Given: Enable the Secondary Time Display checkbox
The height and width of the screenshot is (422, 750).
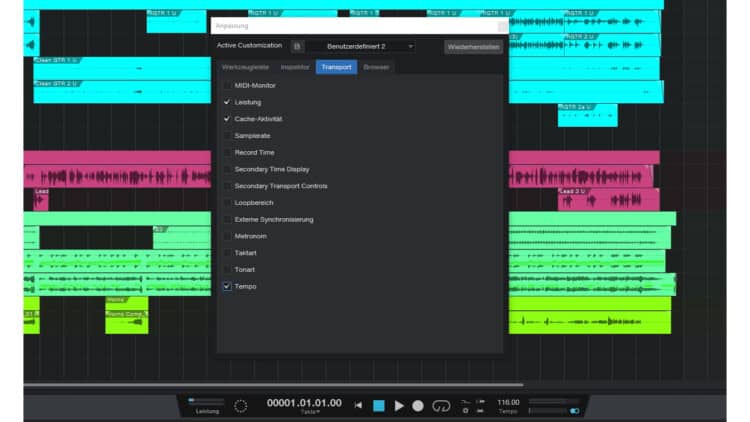Looking at the screenshot, I should [227, 169].
